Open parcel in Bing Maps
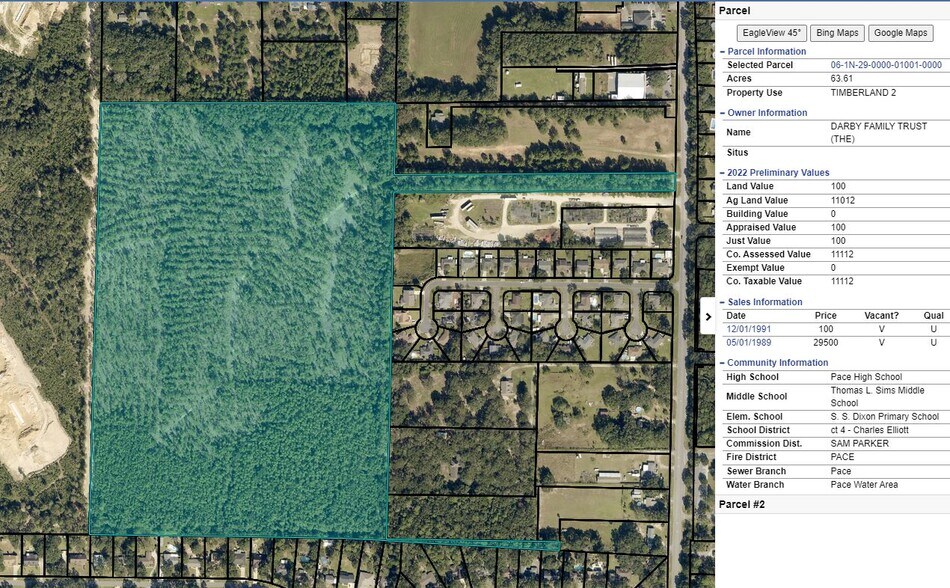Viewport: 950px width, 588px height. pos(835,32)
